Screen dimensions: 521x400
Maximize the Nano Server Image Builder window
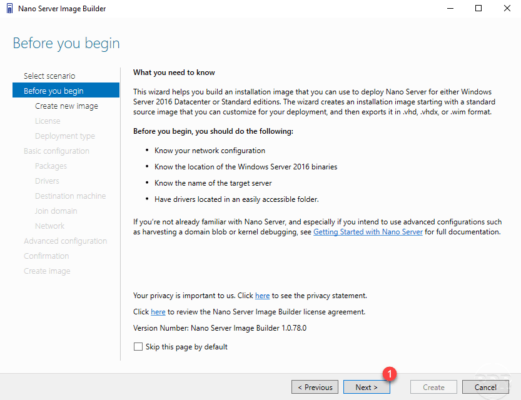click(478, 8)
